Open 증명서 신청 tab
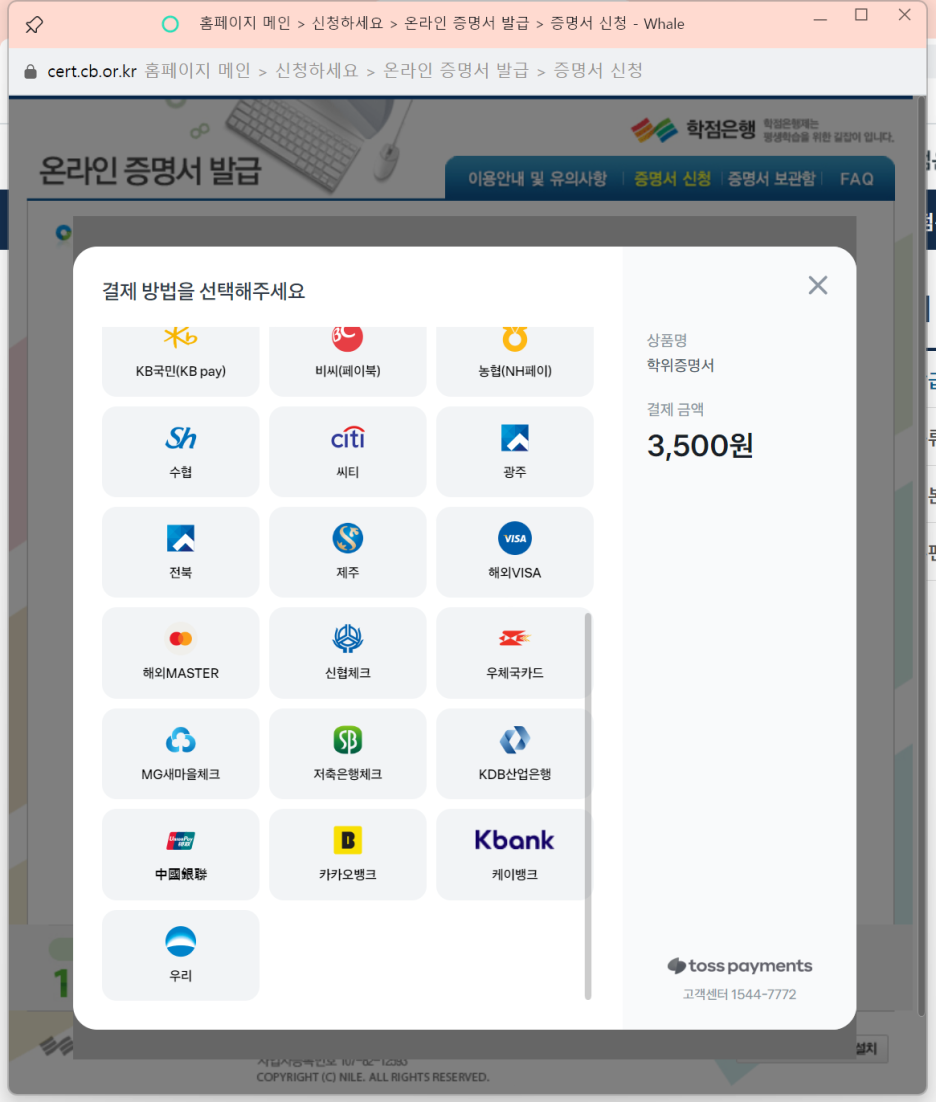Screen dimensions: 936x1102 pos(672,179)
